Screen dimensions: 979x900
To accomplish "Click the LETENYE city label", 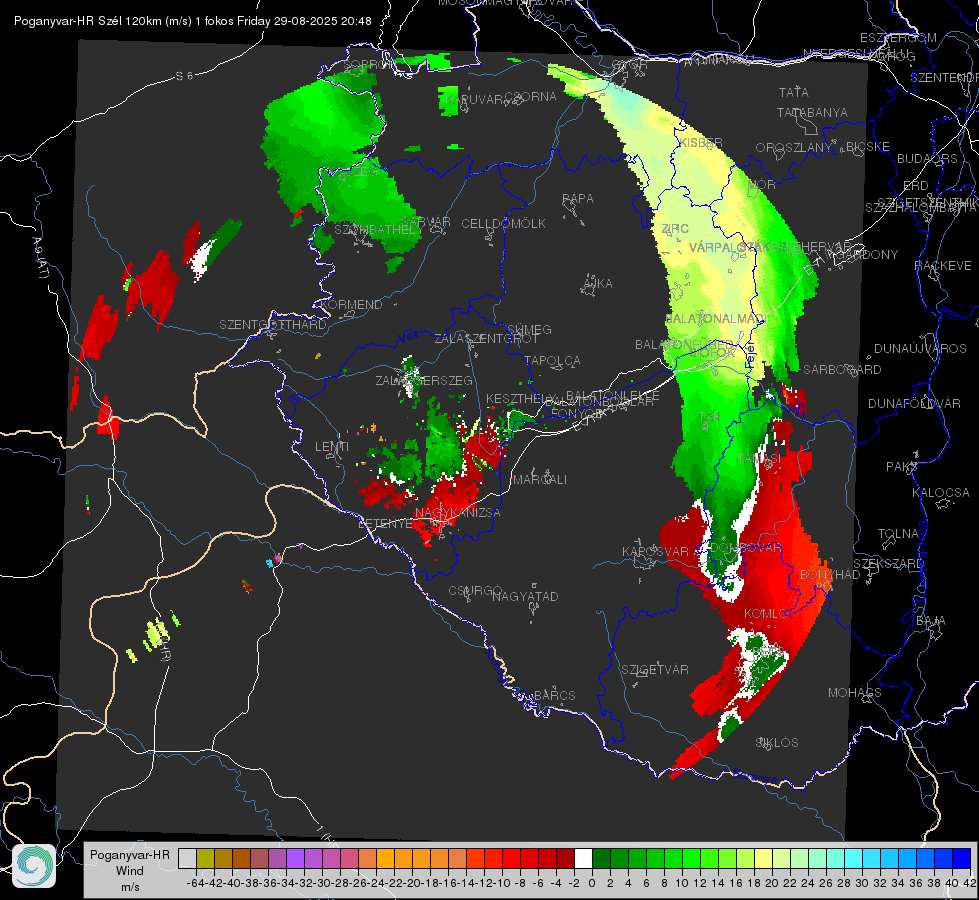I will coord(386,524).
